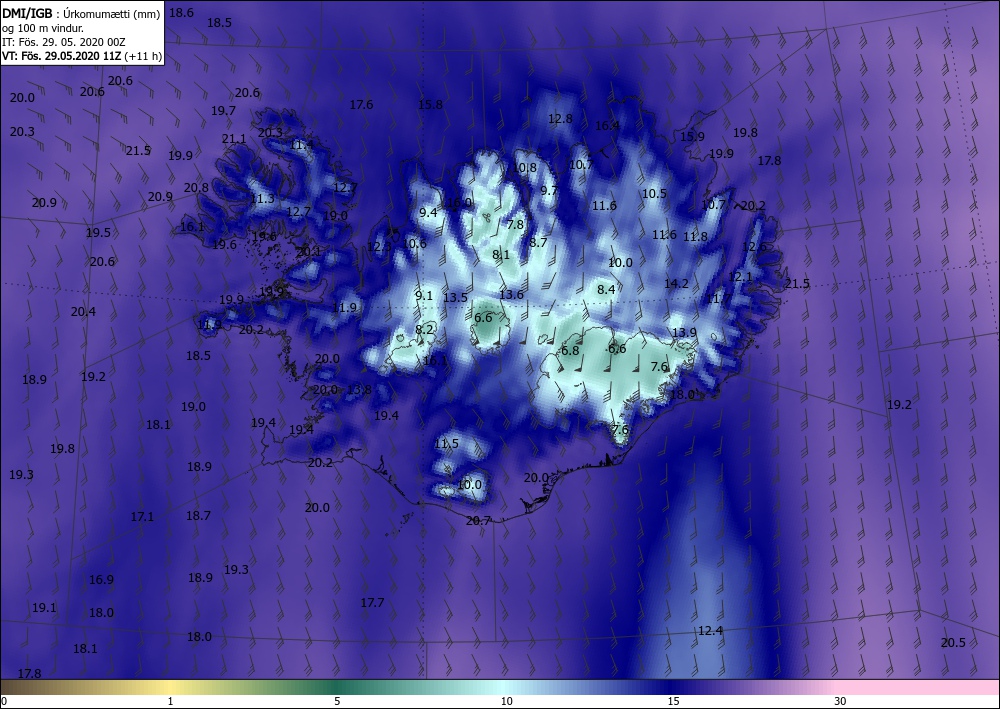Select the 19.5 value west of Iceland
The width and height of the screenshot is (1000, 709).
(98, 233)
